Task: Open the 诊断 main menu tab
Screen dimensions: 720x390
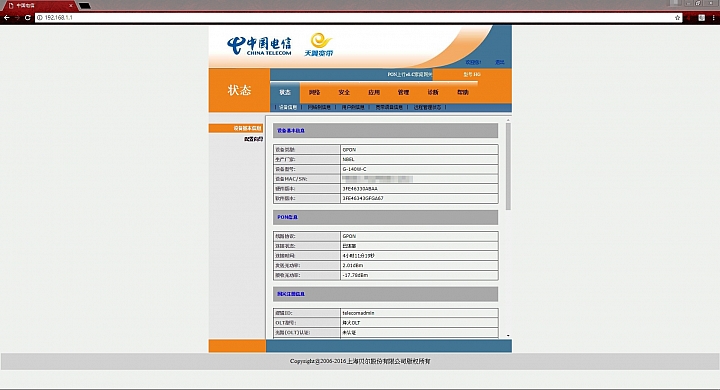Action: 433,92
